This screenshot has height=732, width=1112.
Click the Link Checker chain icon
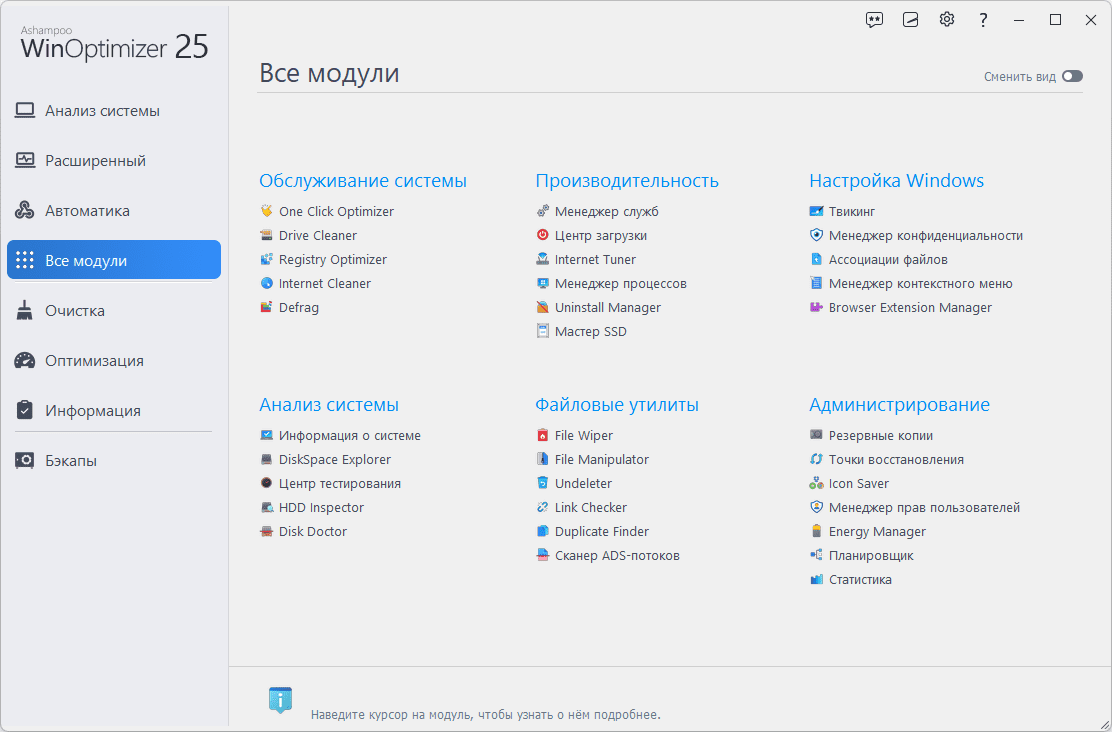click(x=543, y=508)
